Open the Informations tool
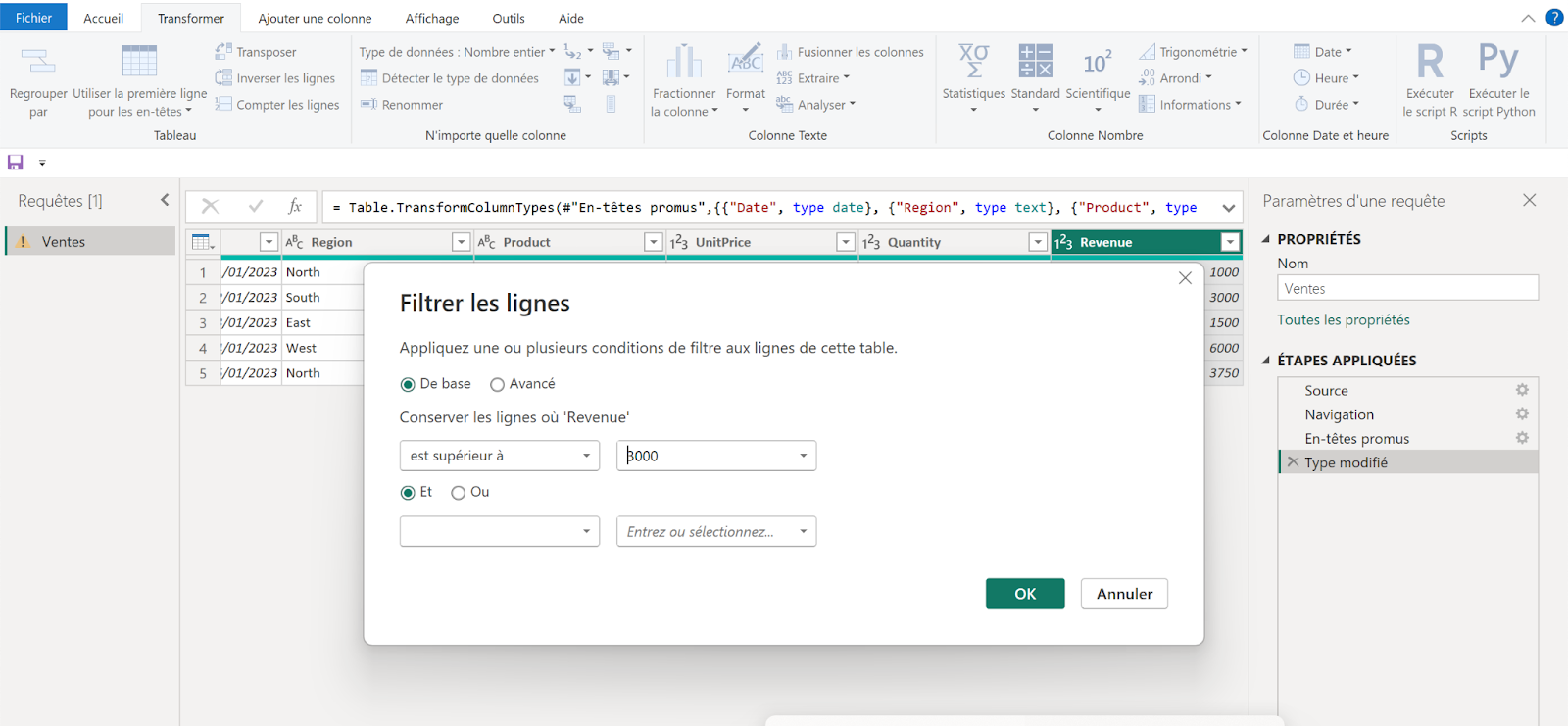1568x726 pixels. tap(1190, 105)
